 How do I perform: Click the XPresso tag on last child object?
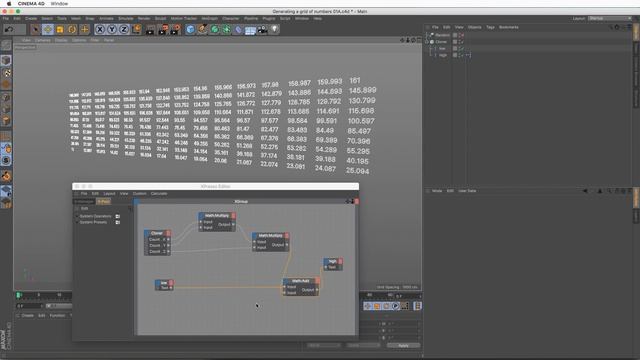(468, 55)
